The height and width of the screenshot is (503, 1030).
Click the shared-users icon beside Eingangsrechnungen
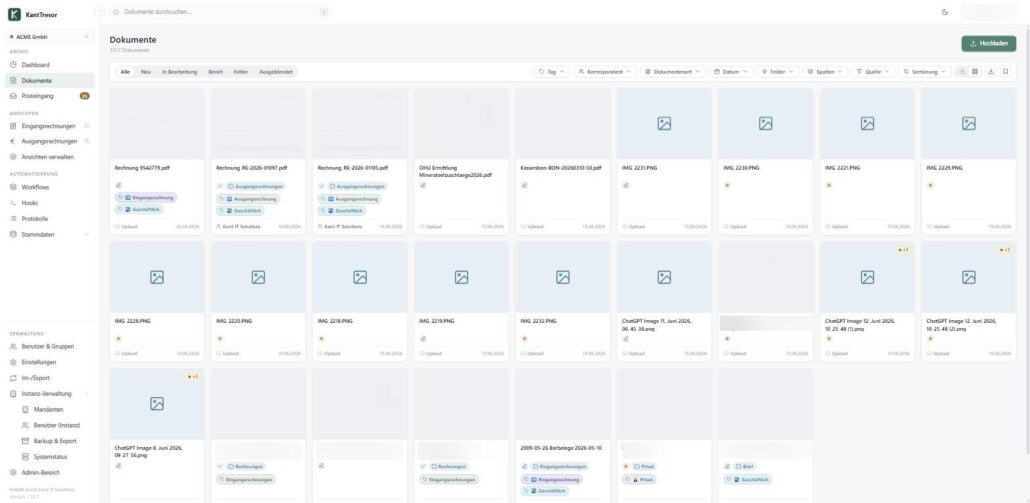[x=87, y=125]
